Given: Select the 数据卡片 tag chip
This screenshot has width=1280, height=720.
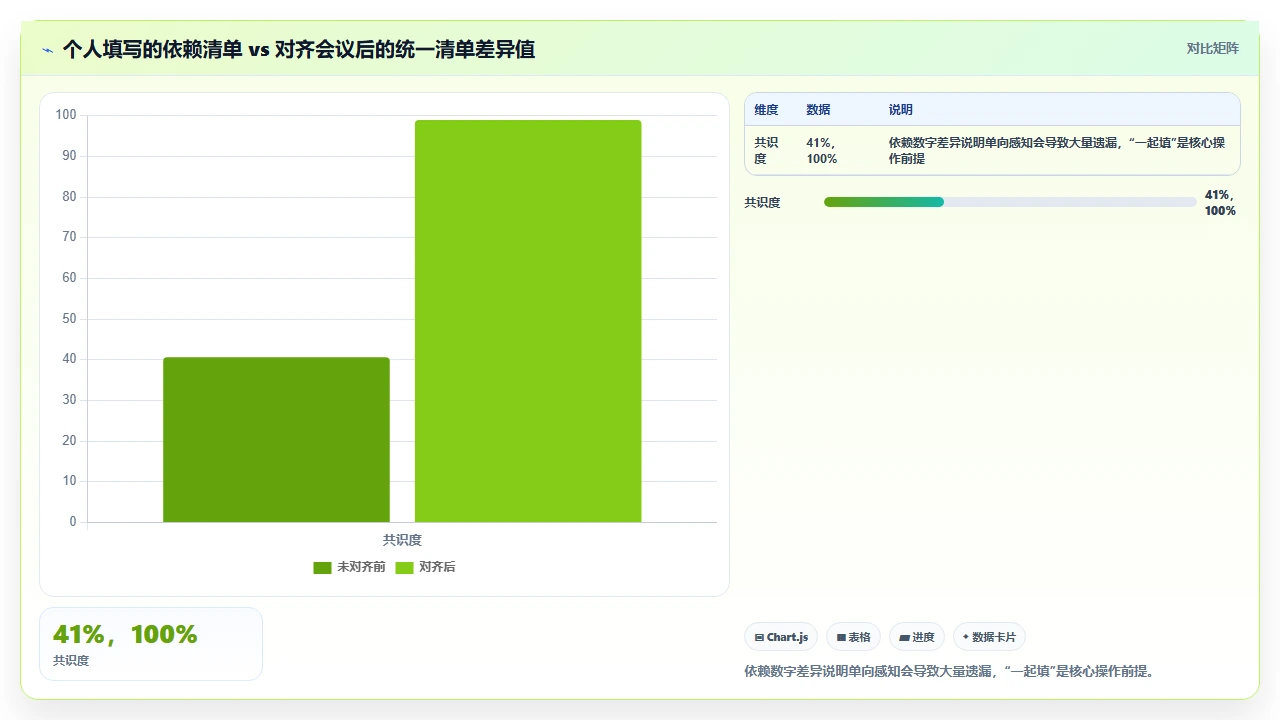Looking at the screenshot, I should coord(989,637).
